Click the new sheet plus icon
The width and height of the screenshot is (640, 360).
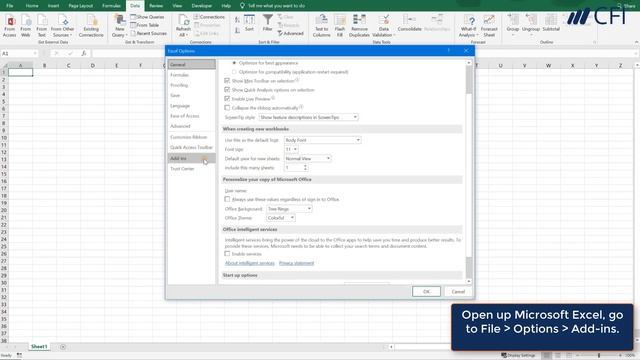point(63,347)
